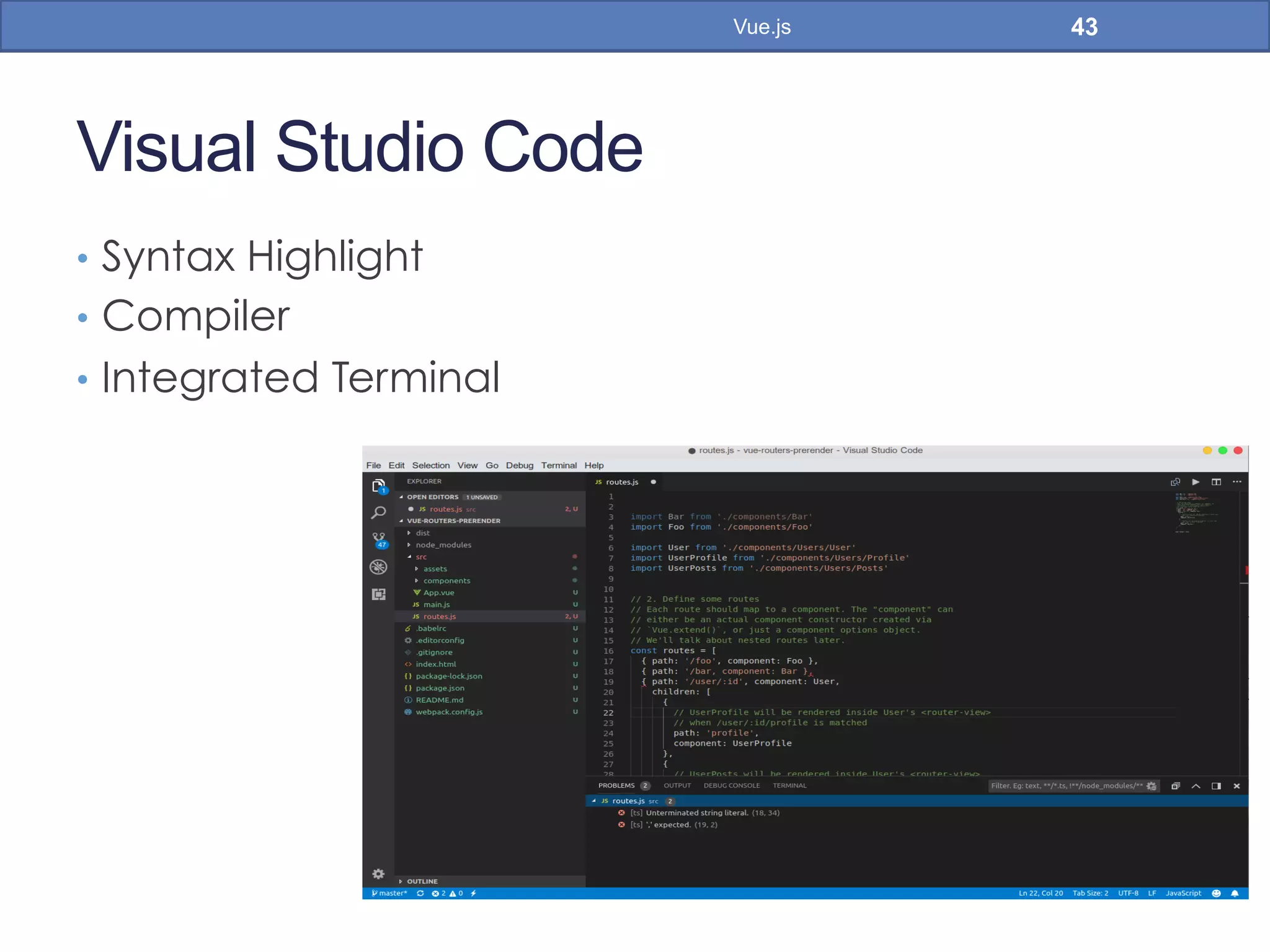Switch to the DEBUG CONSOLE tab
Image resolution: width=1270 pixels, height=952 pixels.
(731, 785)
